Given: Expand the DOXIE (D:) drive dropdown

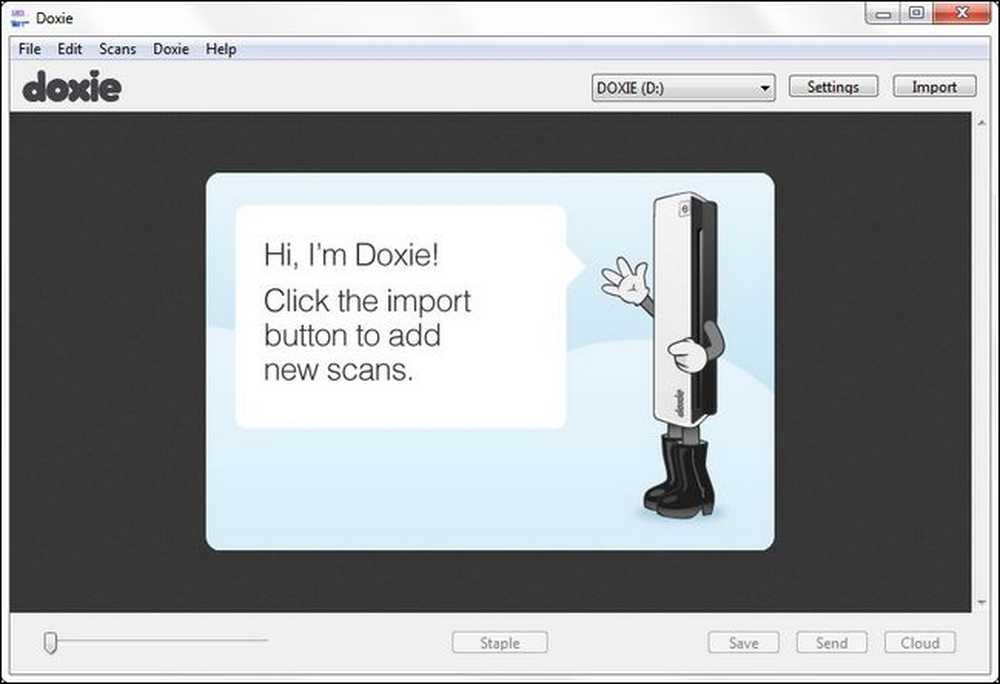Looking at the screenshot, I should [x=683, y=88].
